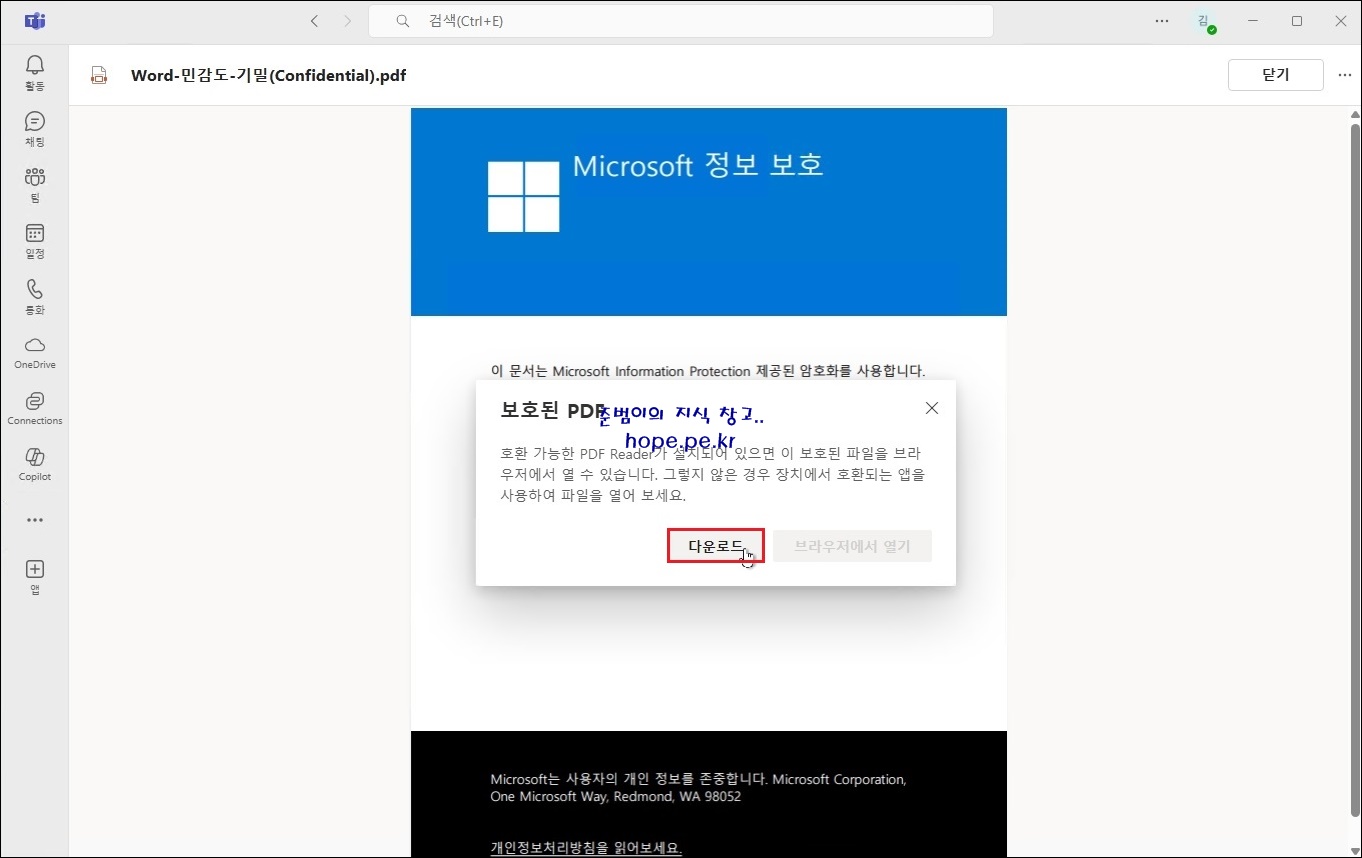The height and width of the screenshot is (858, 1362).
Task: Click the 브라우저에서 열기 button
Action: tap(852, 546)
